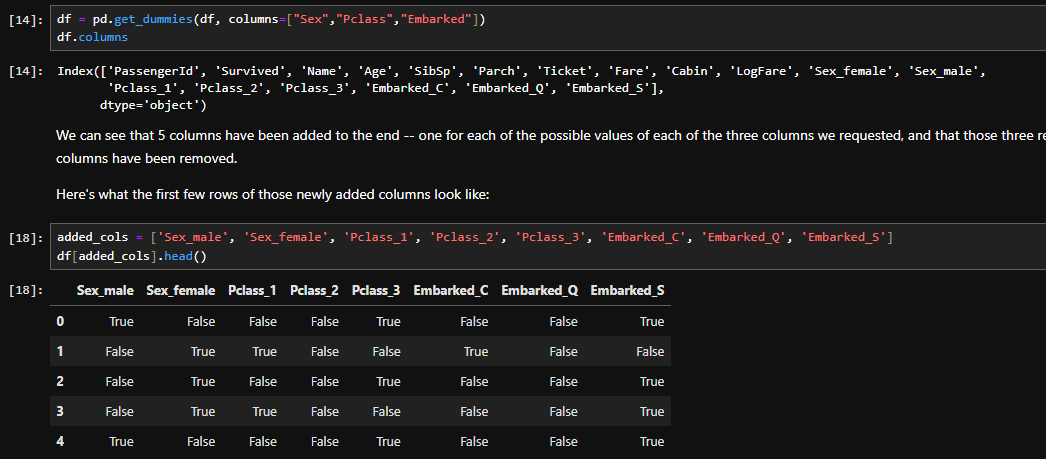
Task: Select row index 0 in the dataframe
Action: (61, 322)
